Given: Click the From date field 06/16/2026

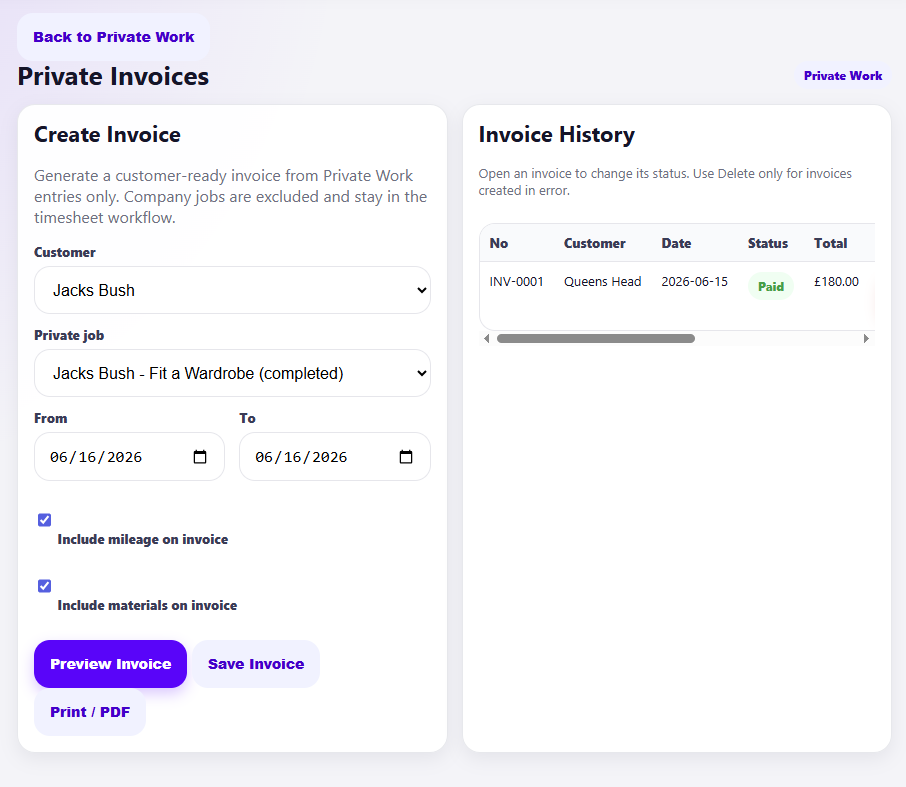Looking at the screenshot, I should point(129,456).
